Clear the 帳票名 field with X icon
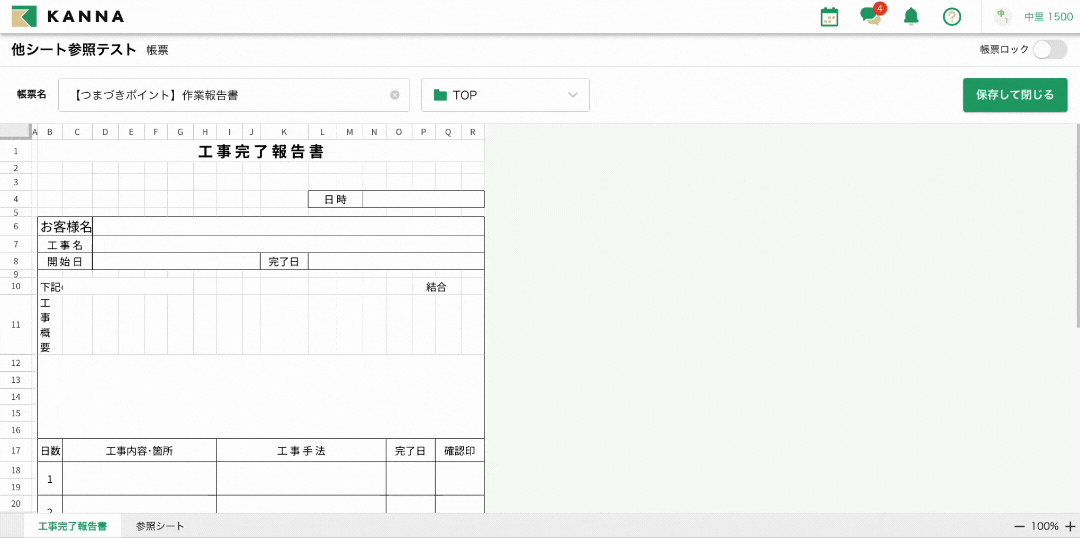Viewport: 1080px width, 538px height. pos(395,95)
